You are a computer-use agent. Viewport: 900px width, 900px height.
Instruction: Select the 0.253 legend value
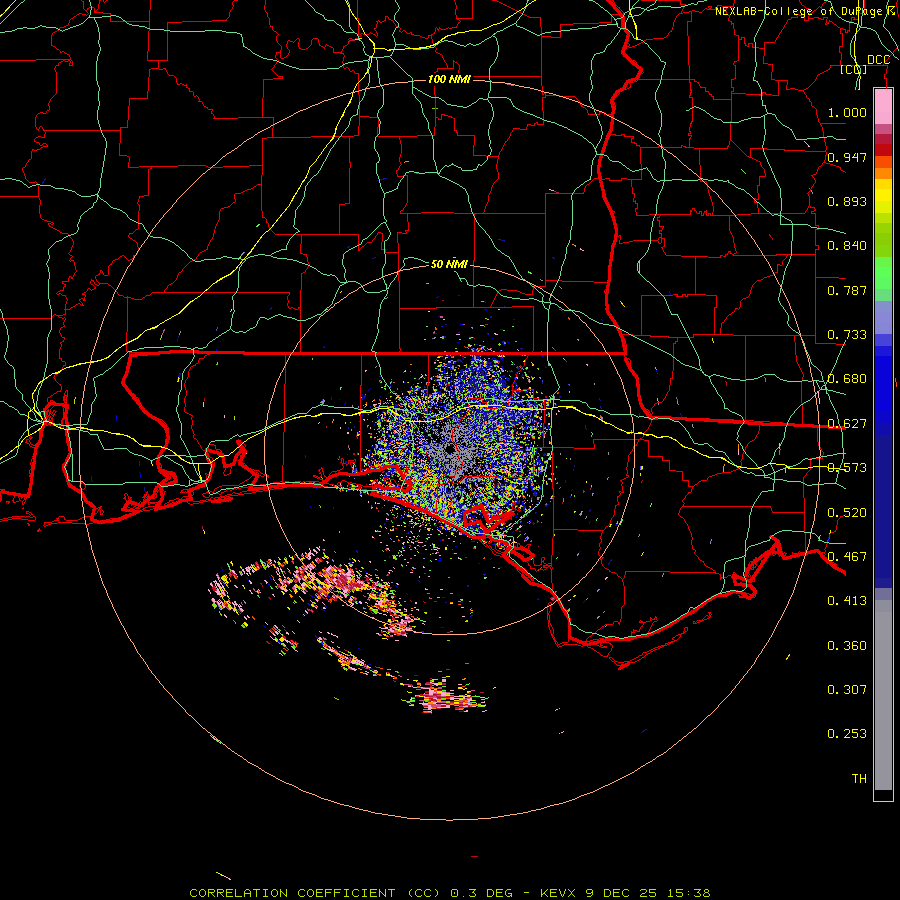pyautogui.click(x=847, y=734)
